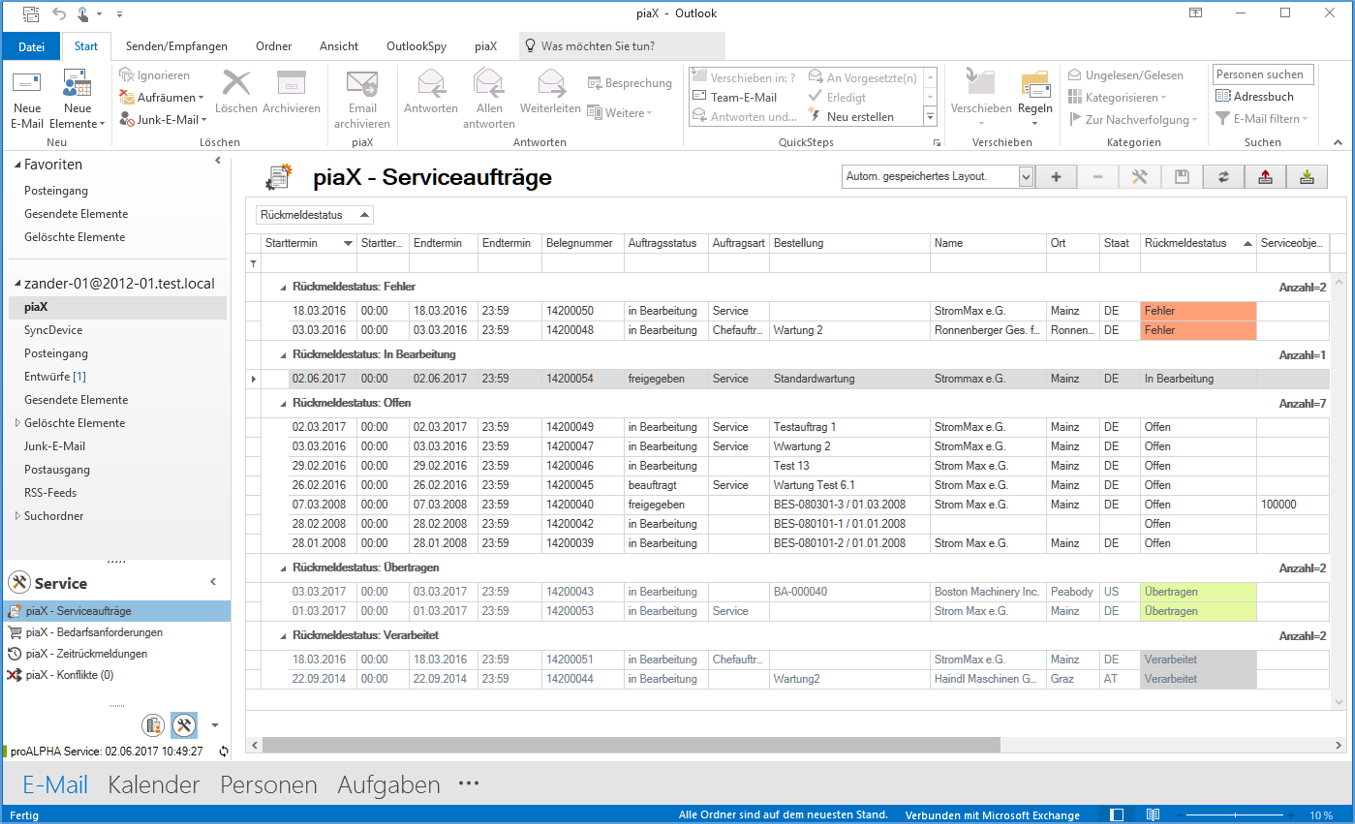Click the upload export icon with the red arrow
This screenshot has height=824, width=1355.
coord(1265,177)
